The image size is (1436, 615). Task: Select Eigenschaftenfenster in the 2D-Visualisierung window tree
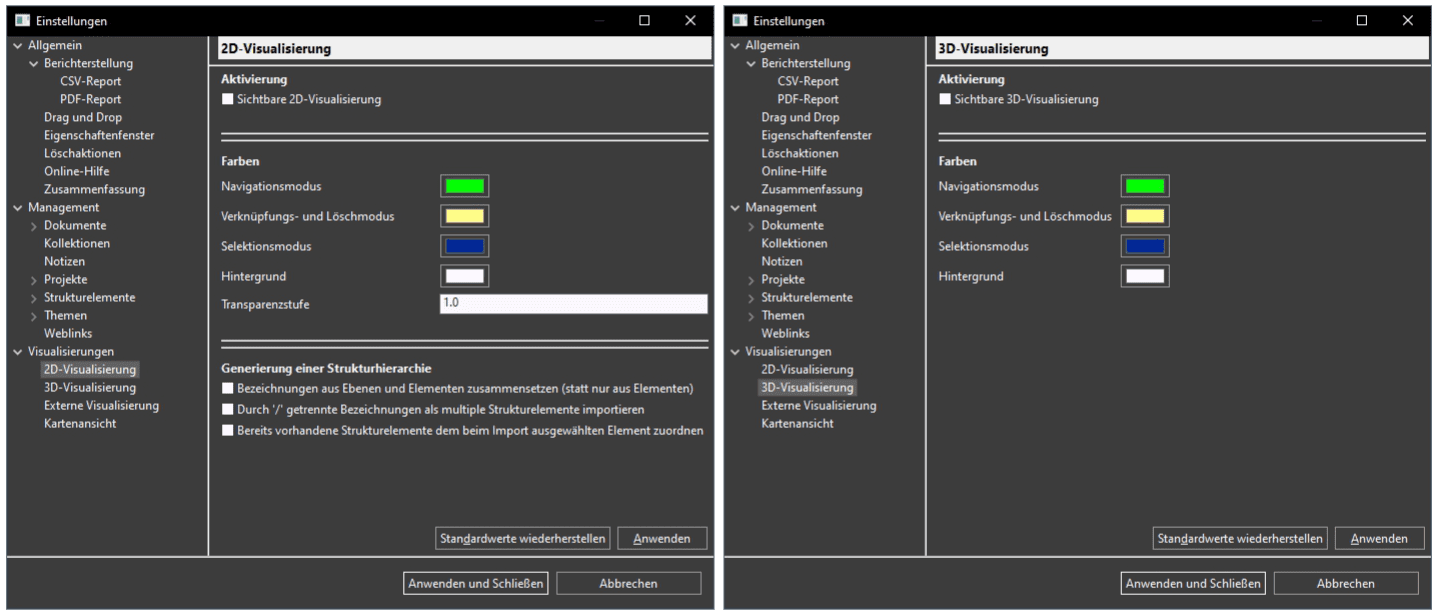pos(99,136)
